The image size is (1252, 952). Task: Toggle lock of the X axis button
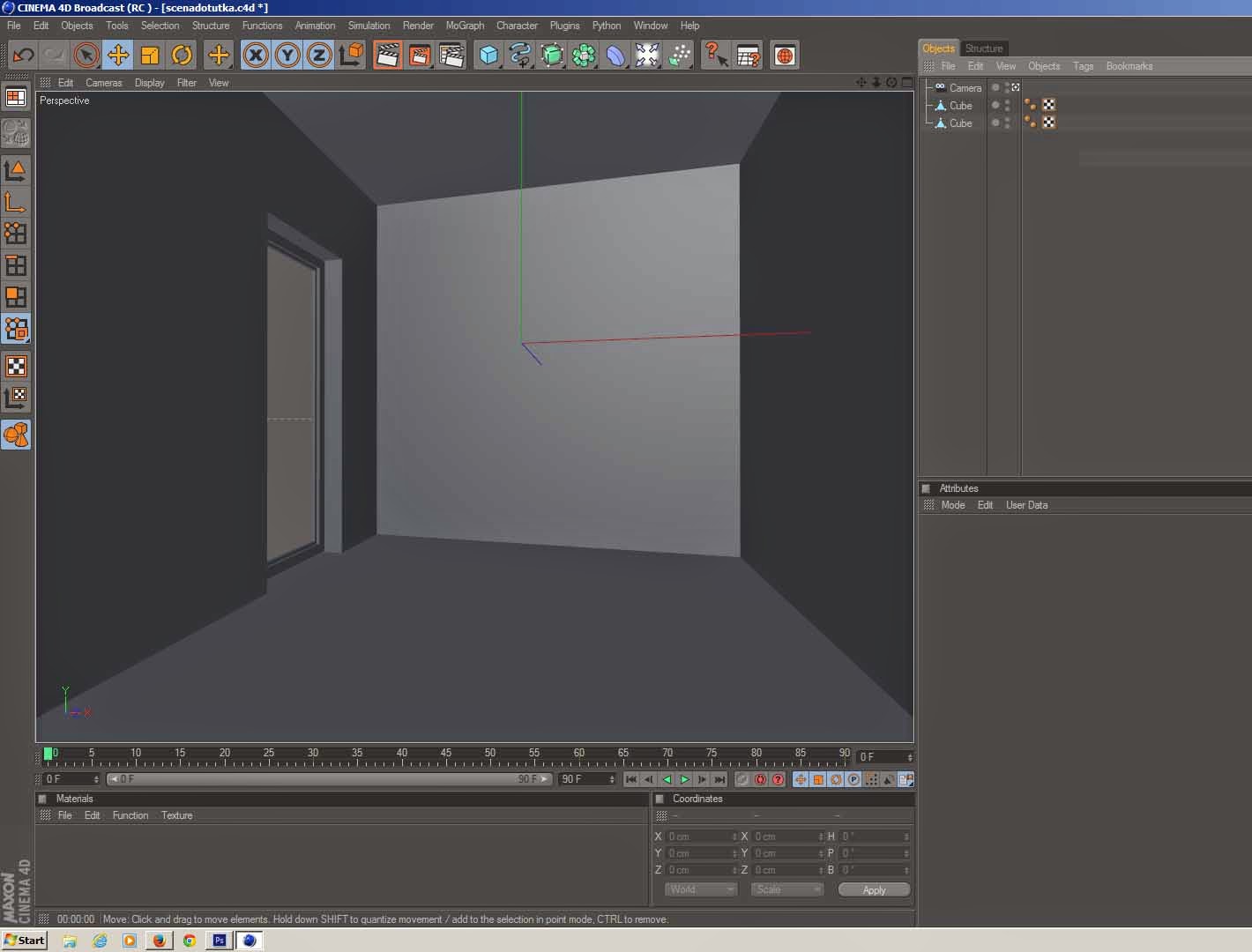255,55
